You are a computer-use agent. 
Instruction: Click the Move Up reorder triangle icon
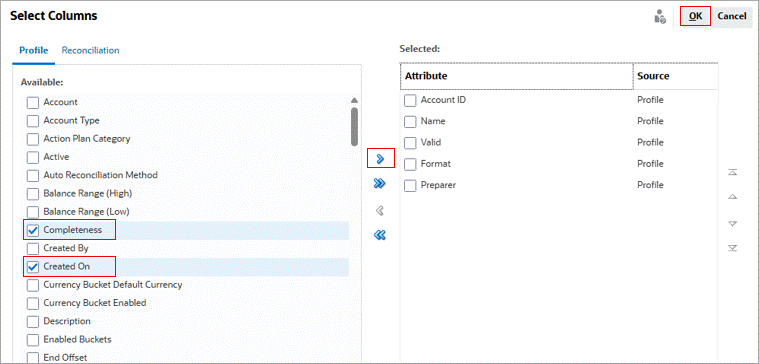[733, 197]
